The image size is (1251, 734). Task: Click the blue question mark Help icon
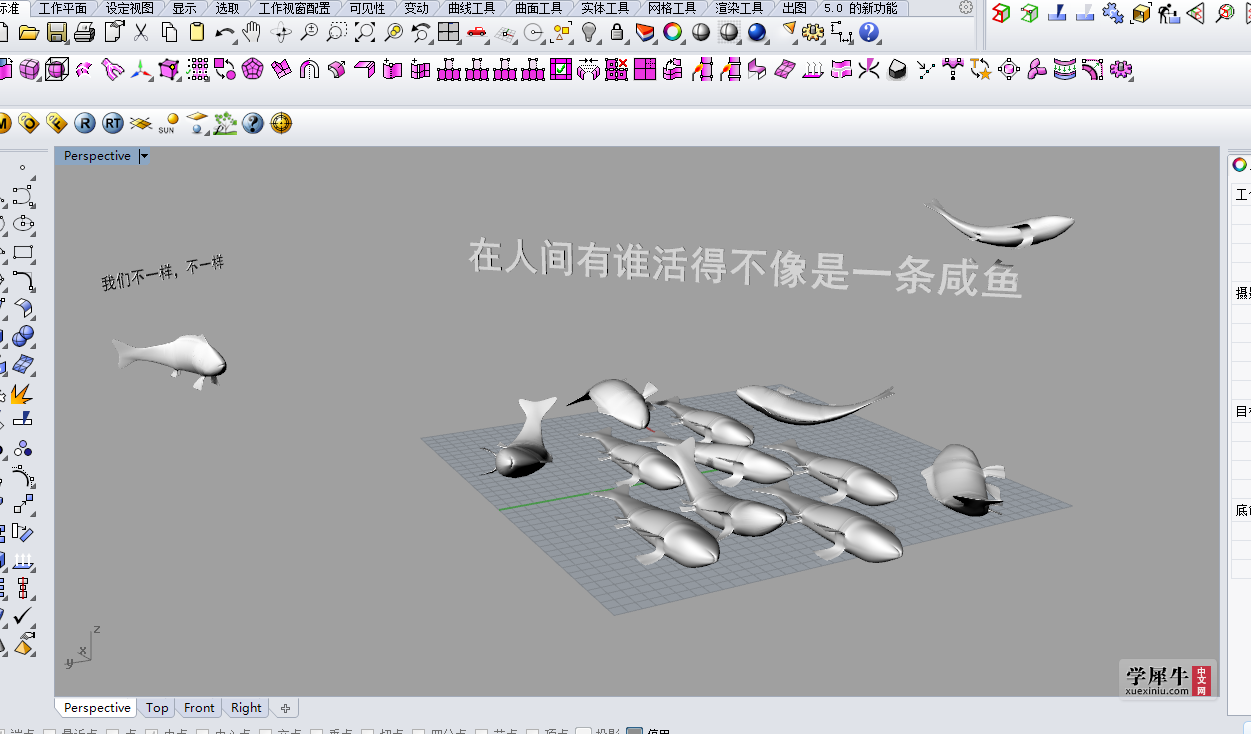[869, 32]
